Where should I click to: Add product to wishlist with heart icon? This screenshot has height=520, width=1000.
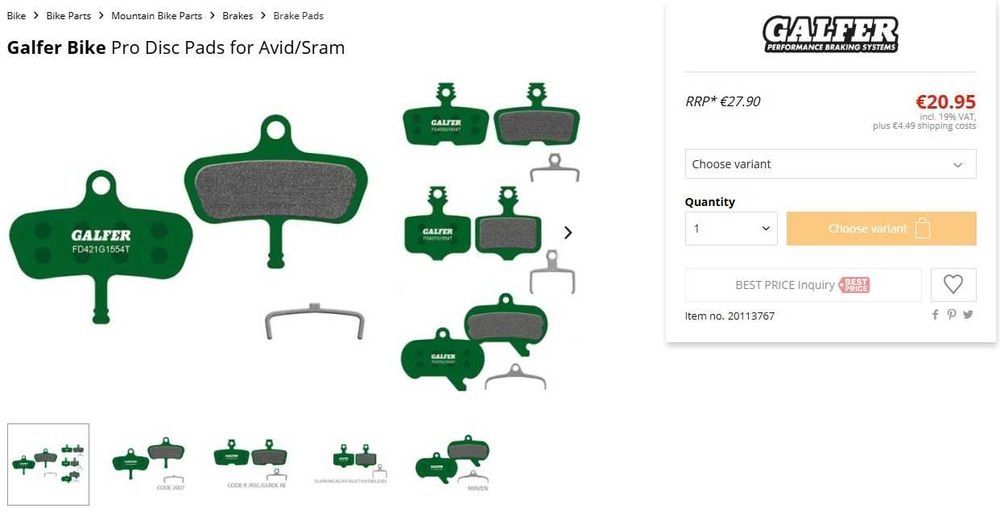[x=953, y=285]
